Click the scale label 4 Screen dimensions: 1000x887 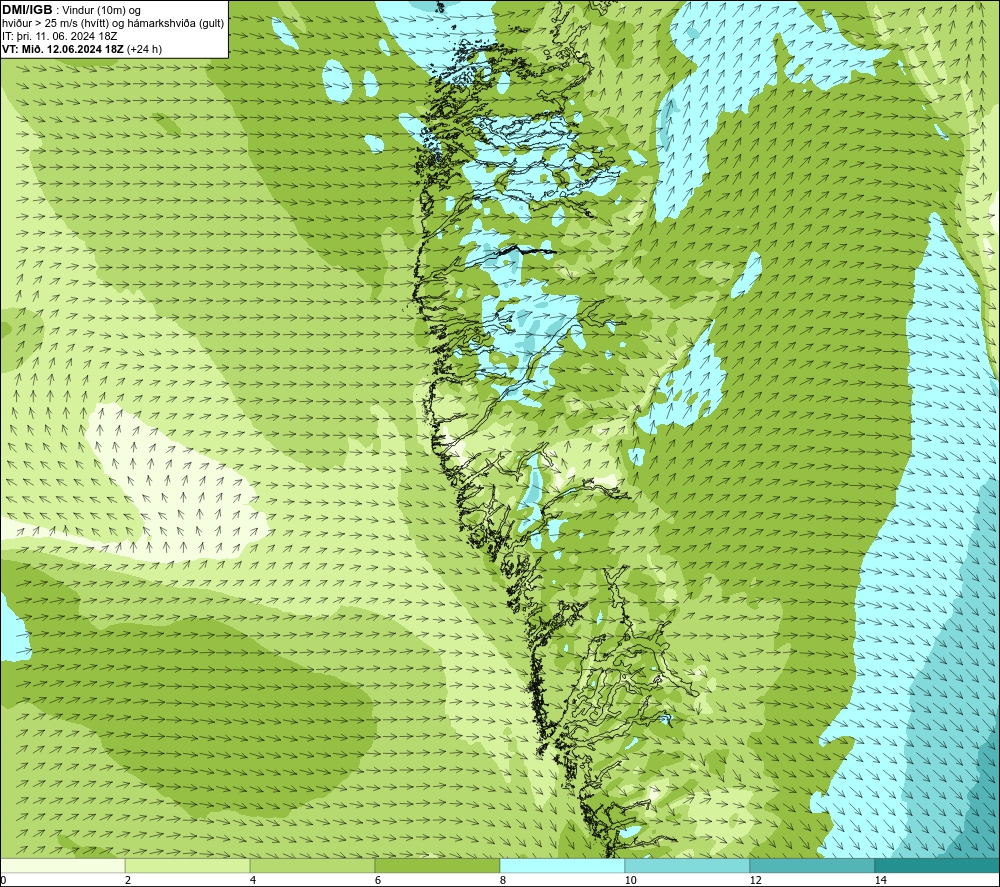click(253, 880)
